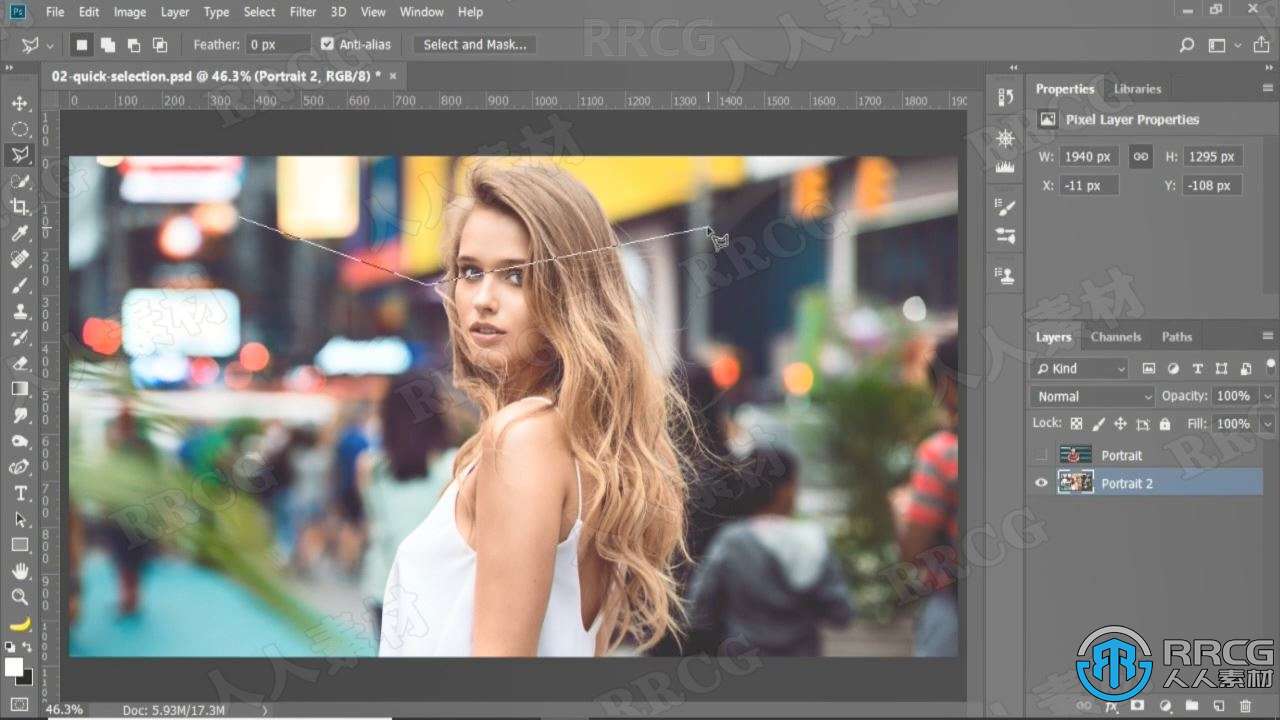This screenshot has width=1280, height=720.
Task: Select the History Brush tool
Action: [20, 337]
